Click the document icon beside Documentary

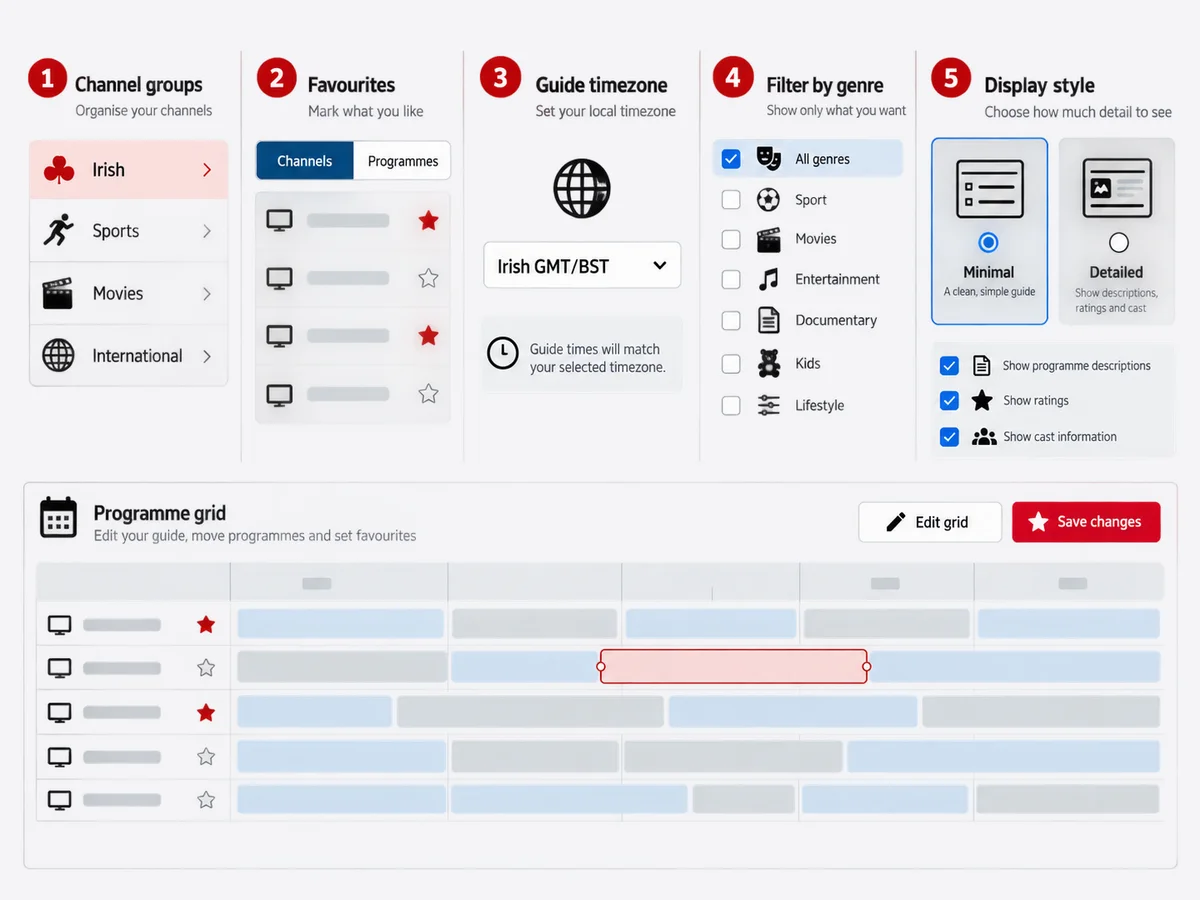(x=768, y=320)
